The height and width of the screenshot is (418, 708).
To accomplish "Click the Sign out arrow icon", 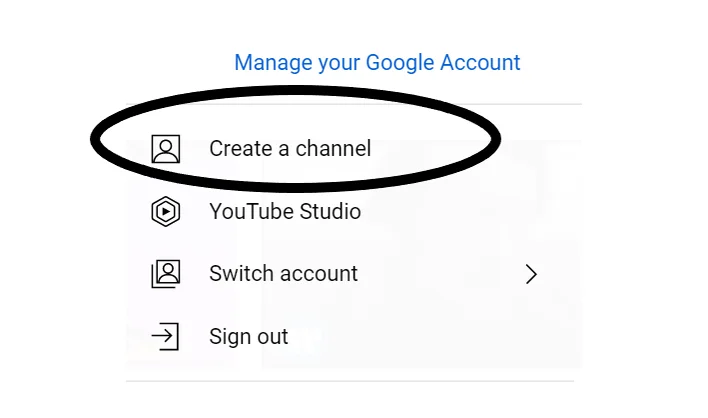I will (x=165, y=336).
